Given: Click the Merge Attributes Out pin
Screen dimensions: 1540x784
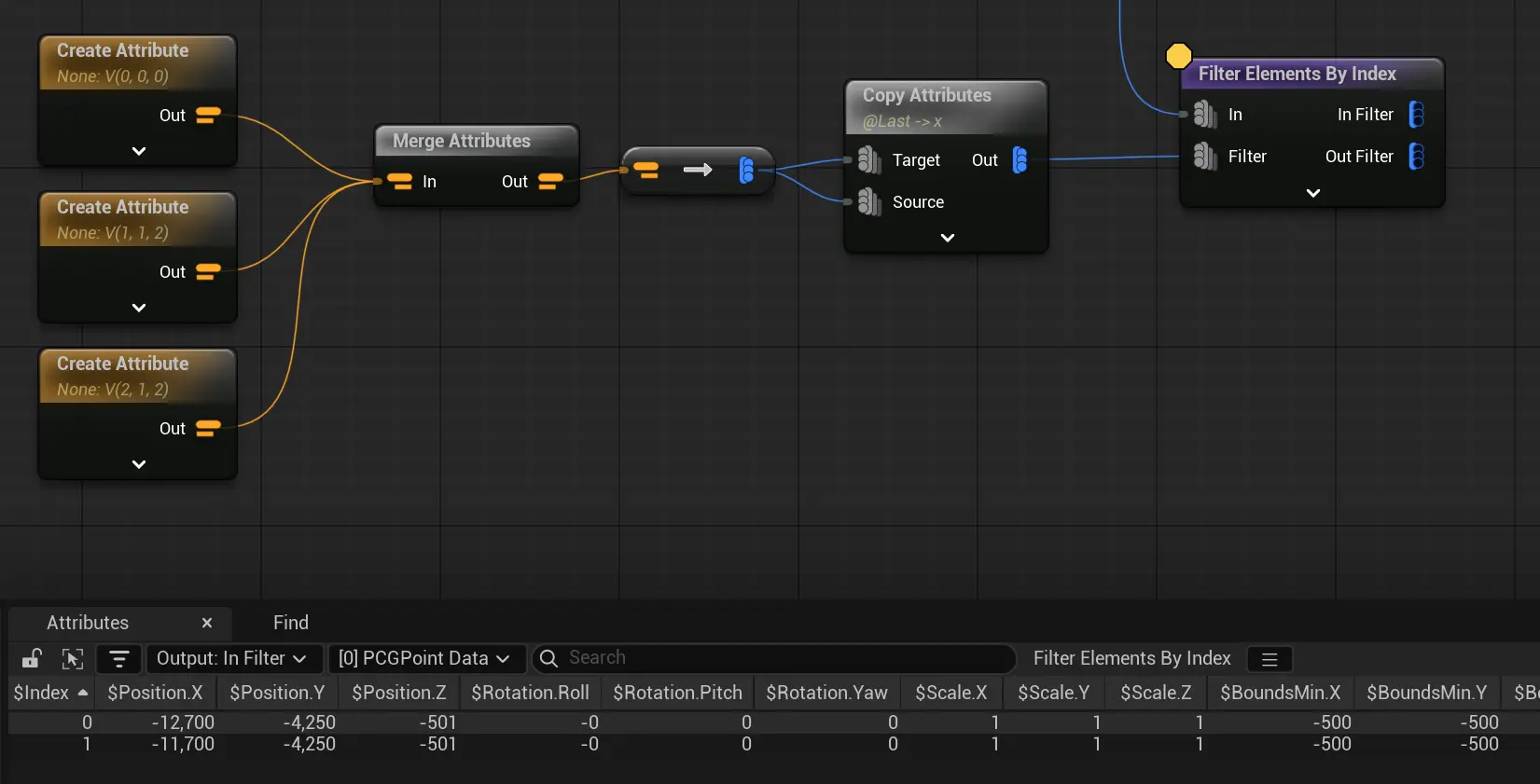Looking at the screenshot, I should 550,181.
